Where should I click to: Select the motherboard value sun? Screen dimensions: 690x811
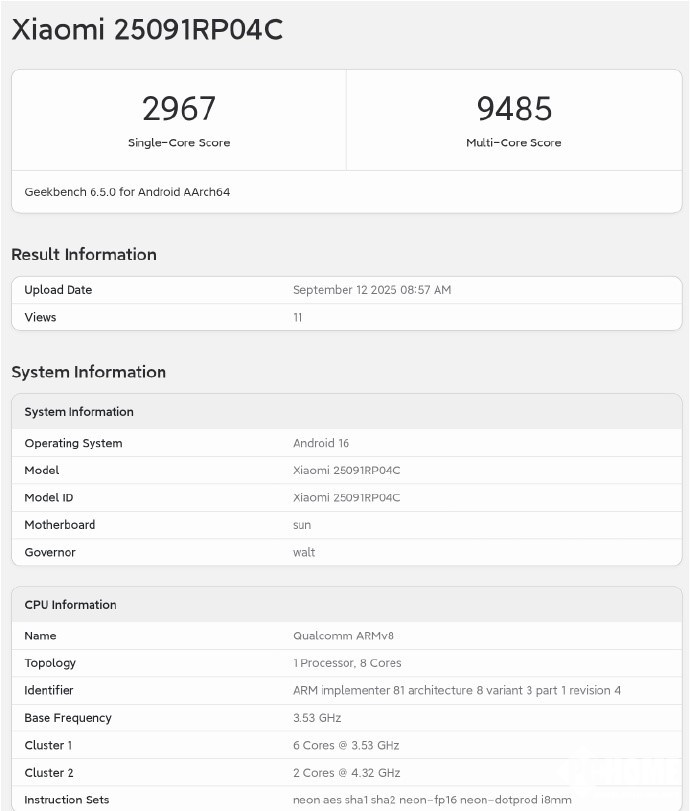302,525
